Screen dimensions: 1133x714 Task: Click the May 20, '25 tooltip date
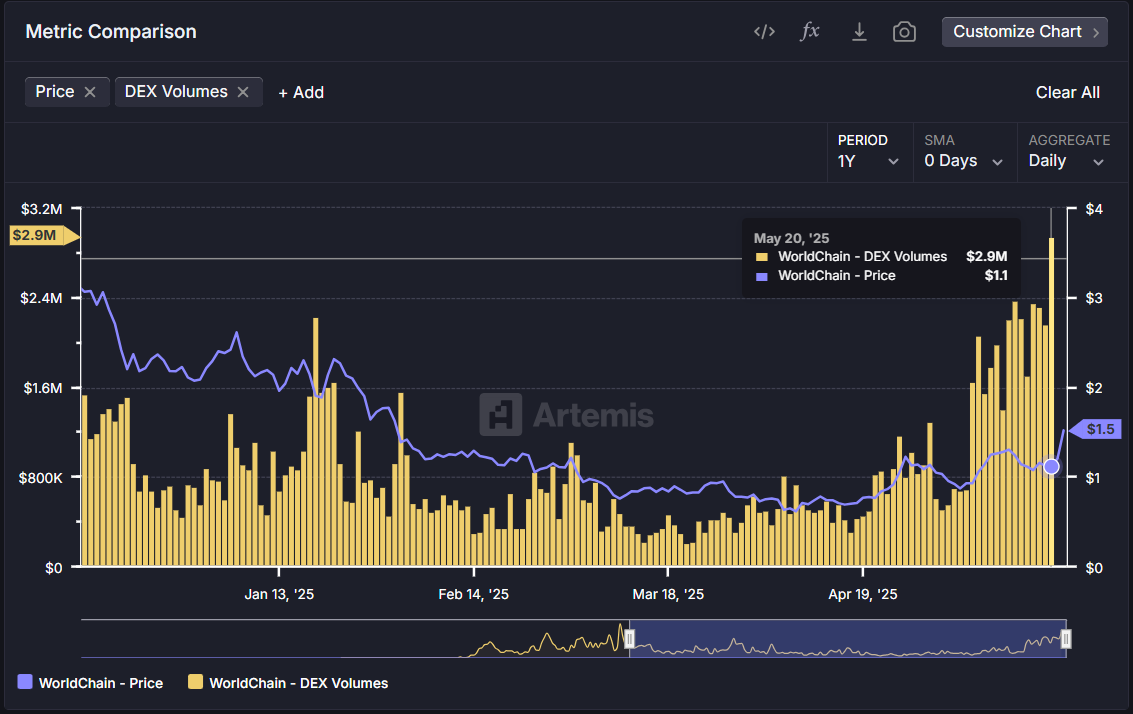tap(791, 238)
